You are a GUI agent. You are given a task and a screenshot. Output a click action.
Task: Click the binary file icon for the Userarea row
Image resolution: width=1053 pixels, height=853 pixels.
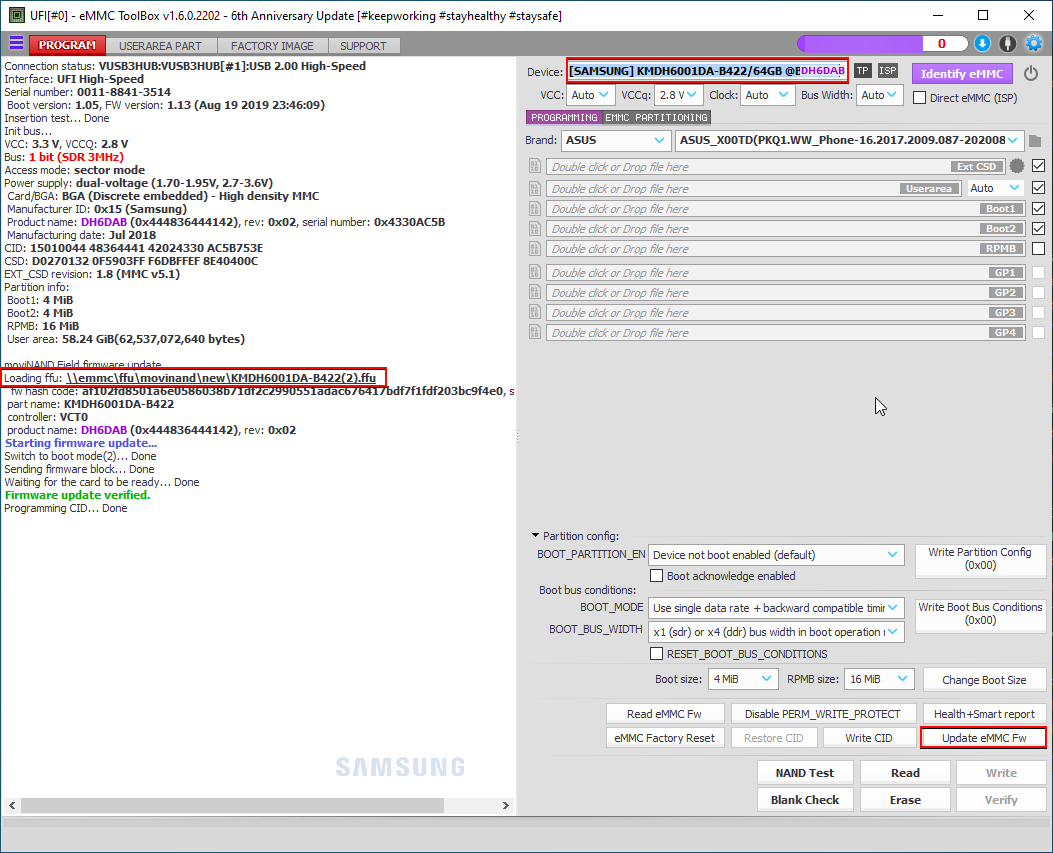535,189
